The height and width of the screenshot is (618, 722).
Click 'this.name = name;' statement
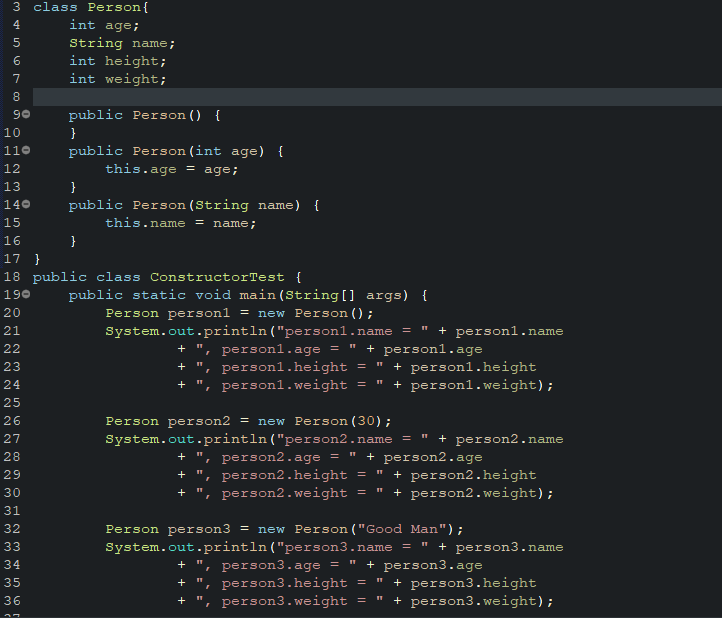coord(180,223)
